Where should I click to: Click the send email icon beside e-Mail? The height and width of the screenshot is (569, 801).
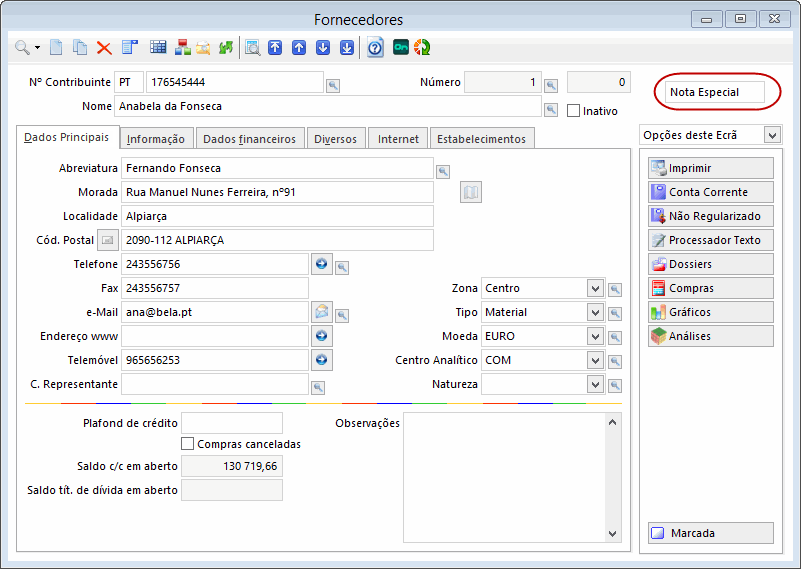(321, 312)
